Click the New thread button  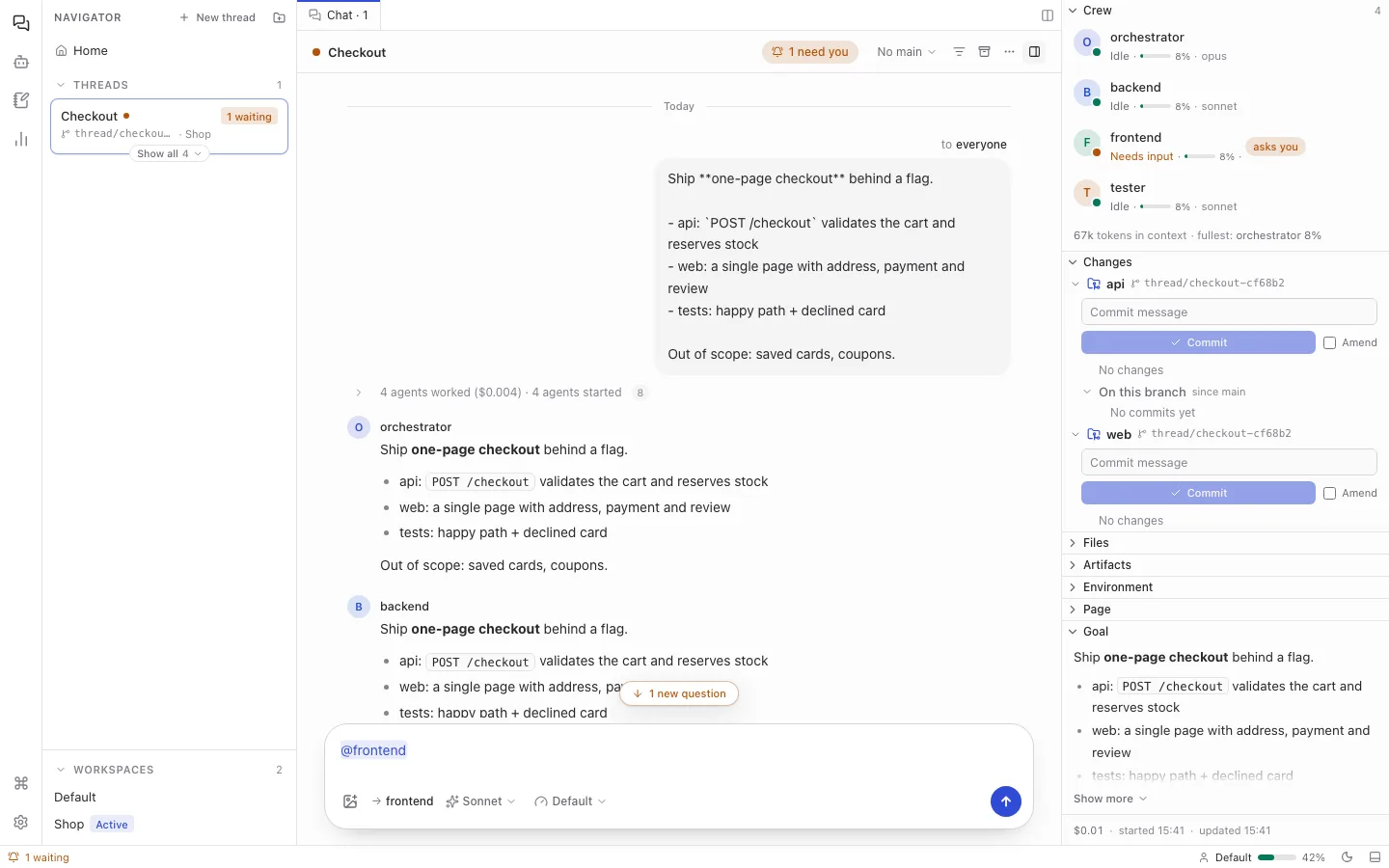point(218,17)
